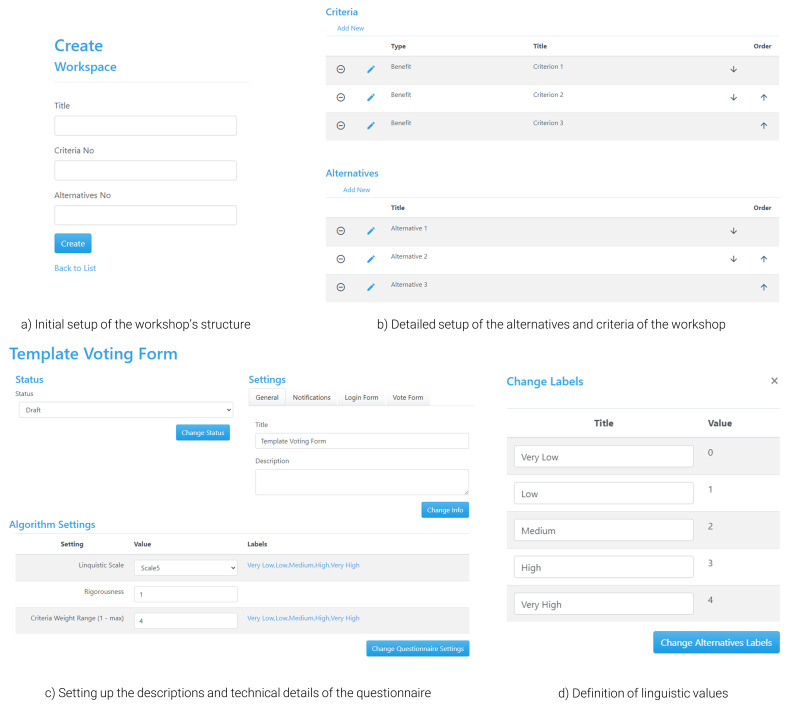Edit the High label field
The width and height of the screenshot is (788, 709).
point(604,567)
